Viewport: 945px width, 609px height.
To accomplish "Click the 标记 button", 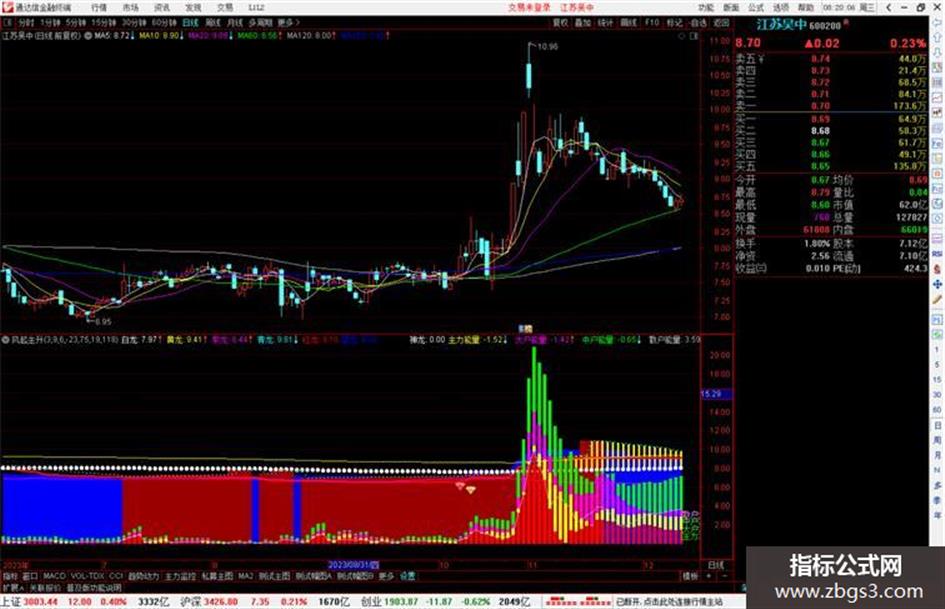I will (x=674, y=22).
